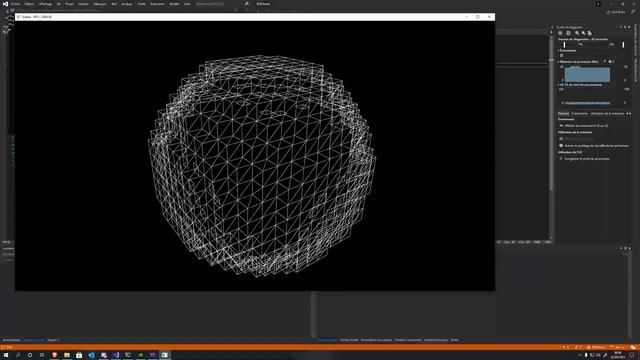
Task: Open diagnostic tools settings gear icon
Action: 560,33
